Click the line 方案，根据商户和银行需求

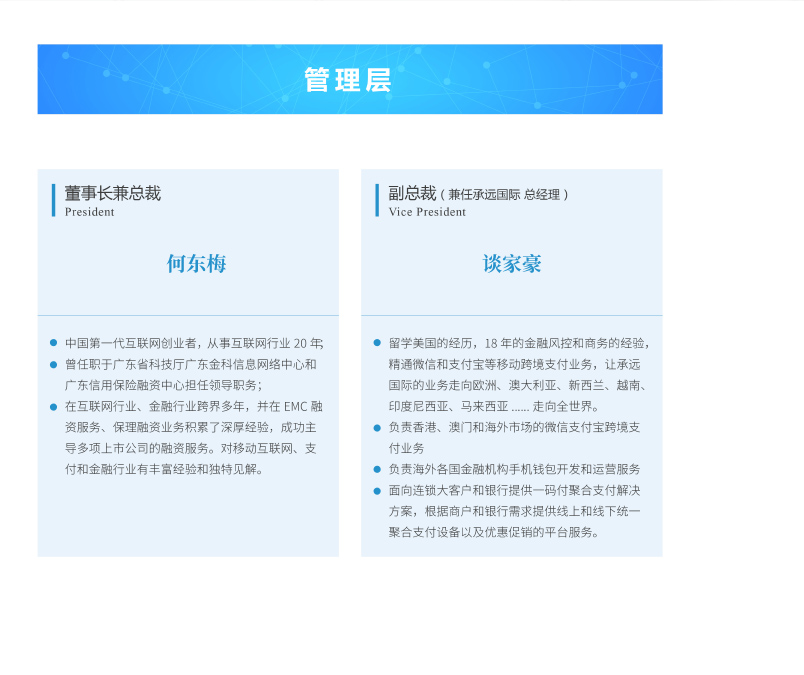[x=514, y=511]
